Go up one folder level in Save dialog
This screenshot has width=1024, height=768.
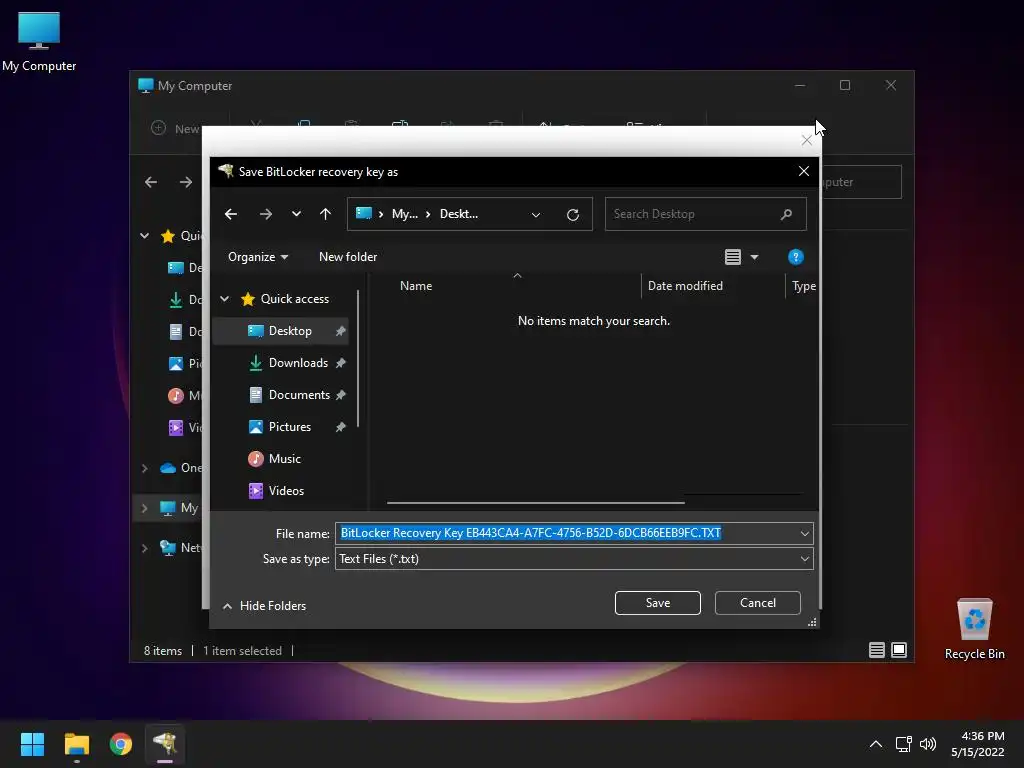pos(325,214)
